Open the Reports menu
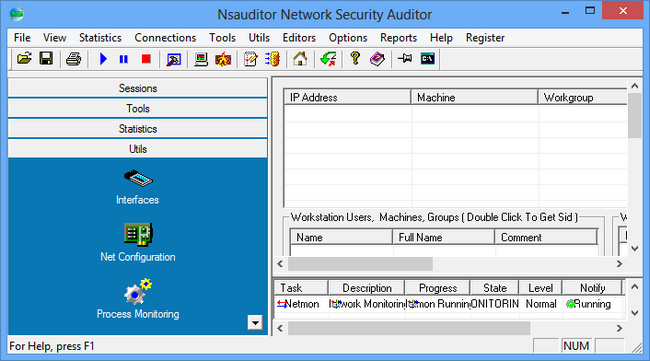 (x=398, y=38)
